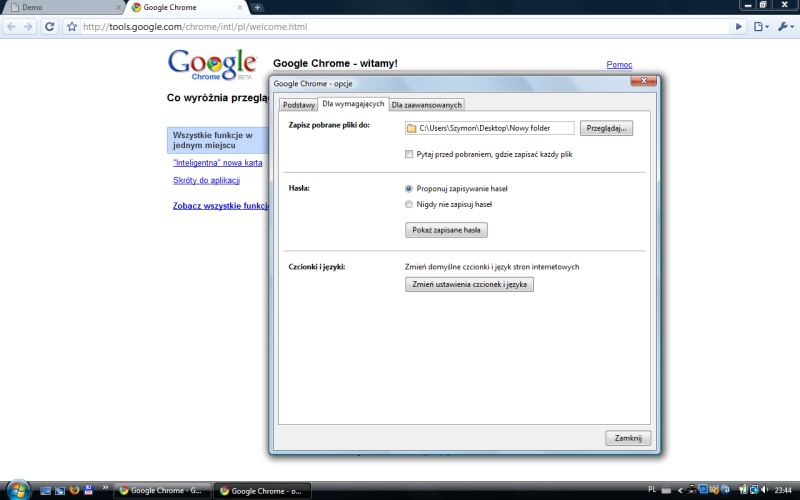Close the options dialog with X
This screenshot has width=800, height=500.
(x=643, y=81)
